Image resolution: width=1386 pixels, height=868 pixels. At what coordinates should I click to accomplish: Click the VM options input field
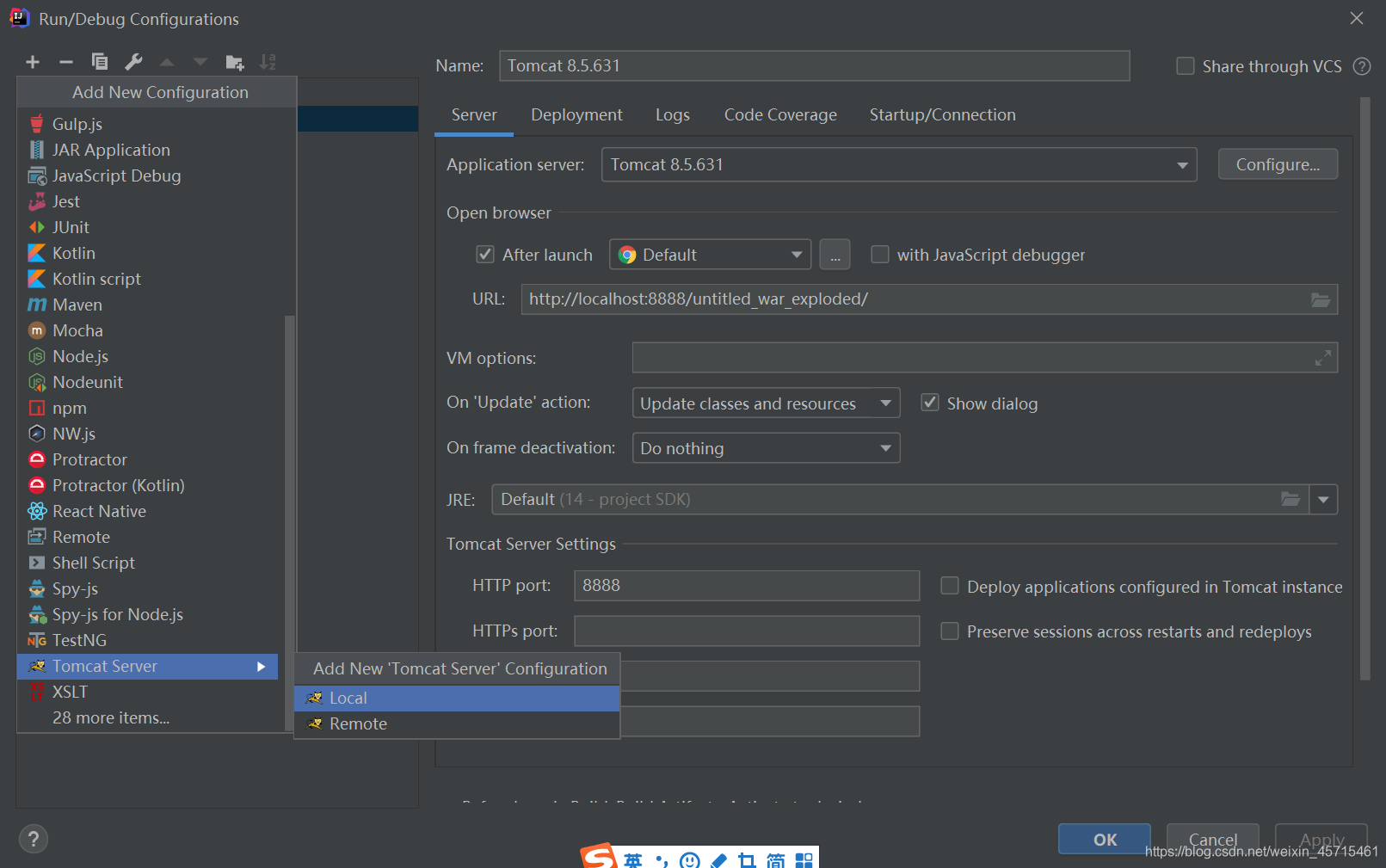click(x=985, y=358)
